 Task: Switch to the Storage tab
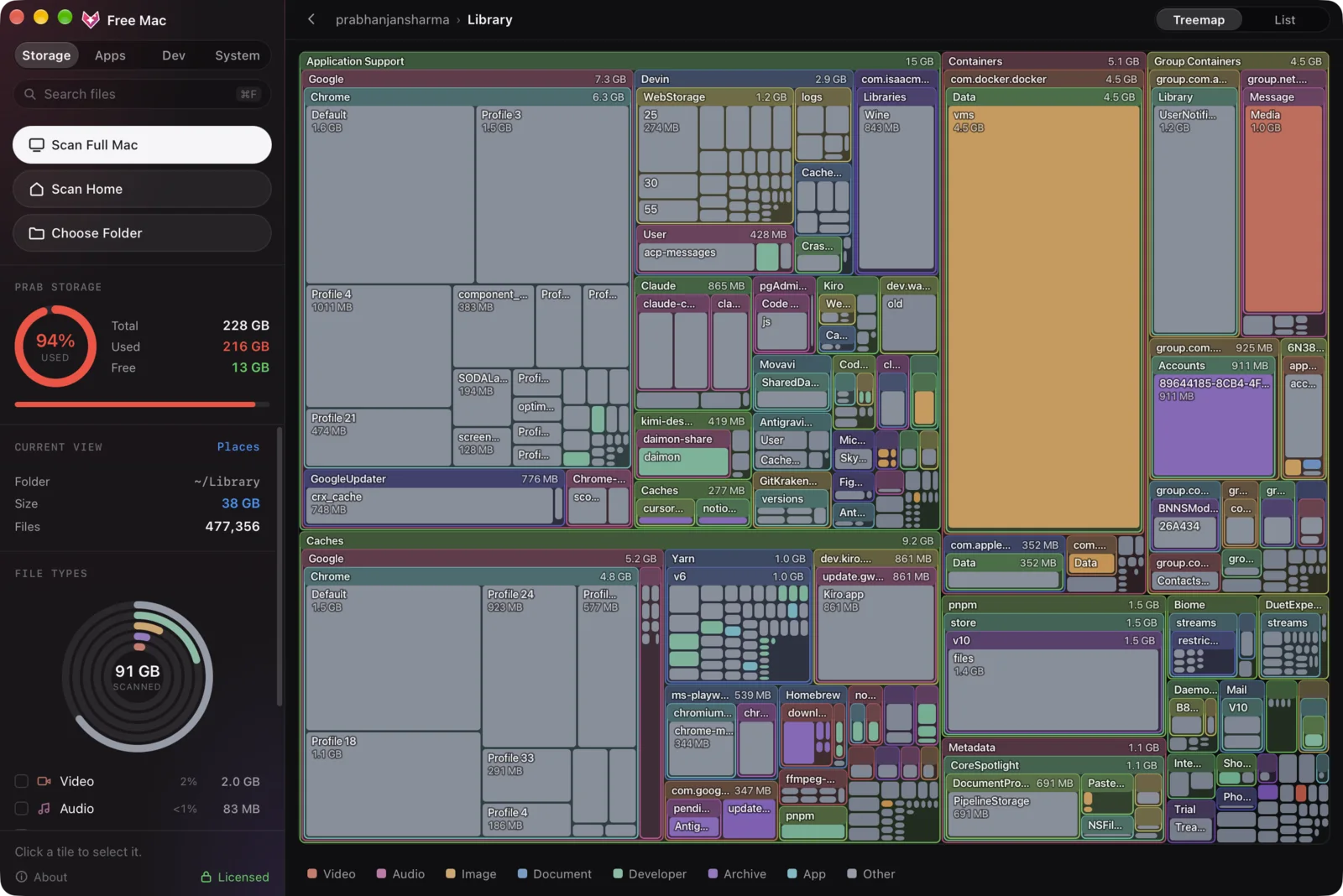pyautogui.click(x=46, y=55)
